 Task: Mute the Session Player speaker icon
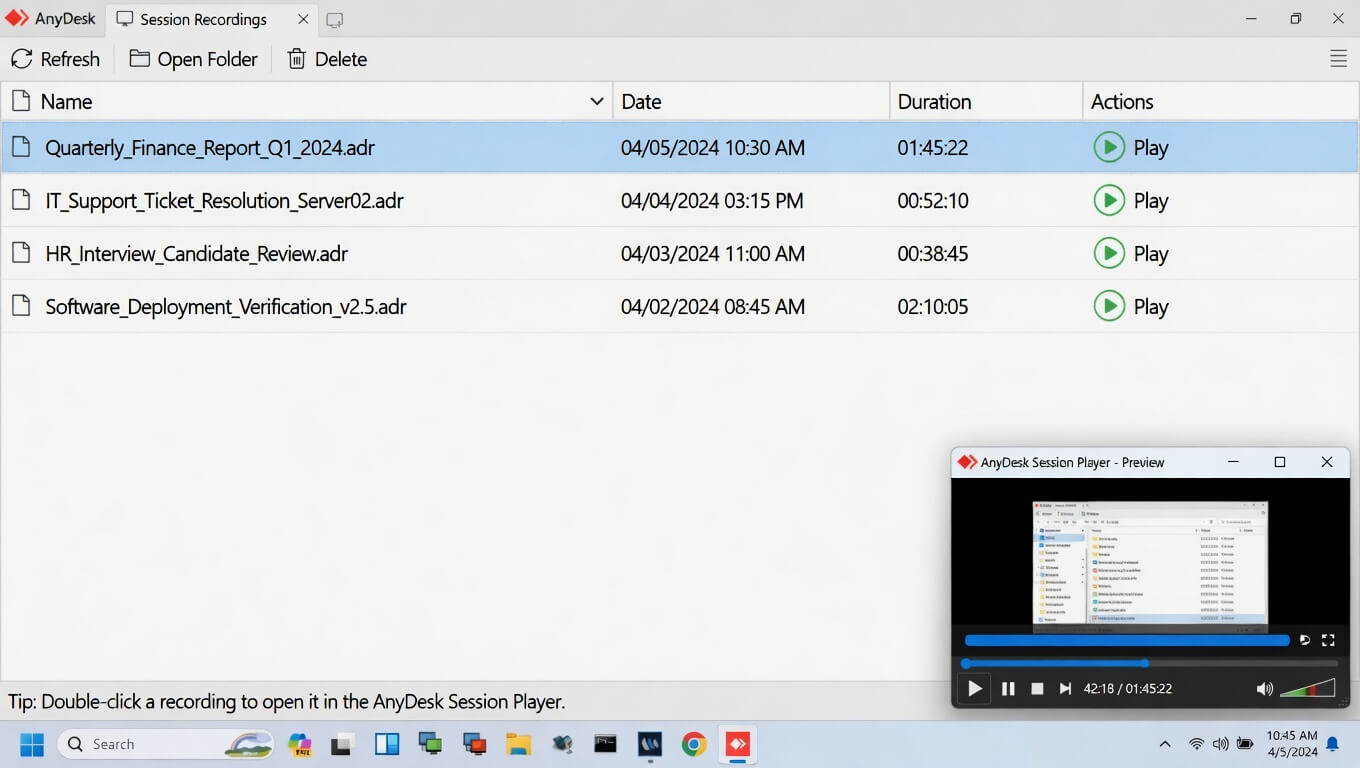coord(1265,688)
